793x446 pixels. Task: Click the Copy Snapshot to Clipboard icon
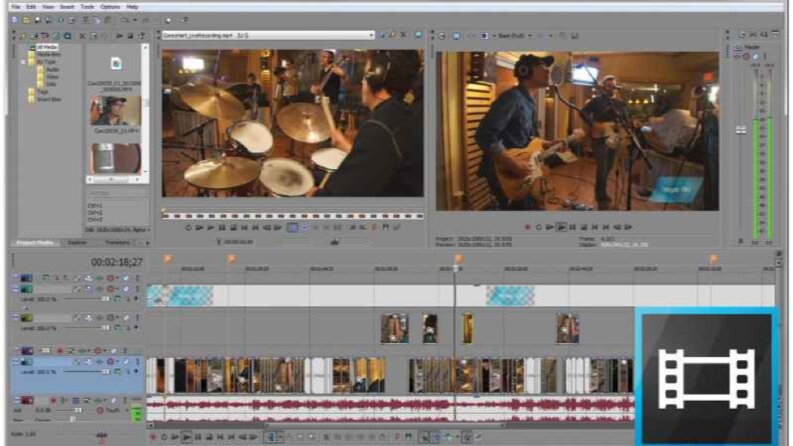coord(563,36)
